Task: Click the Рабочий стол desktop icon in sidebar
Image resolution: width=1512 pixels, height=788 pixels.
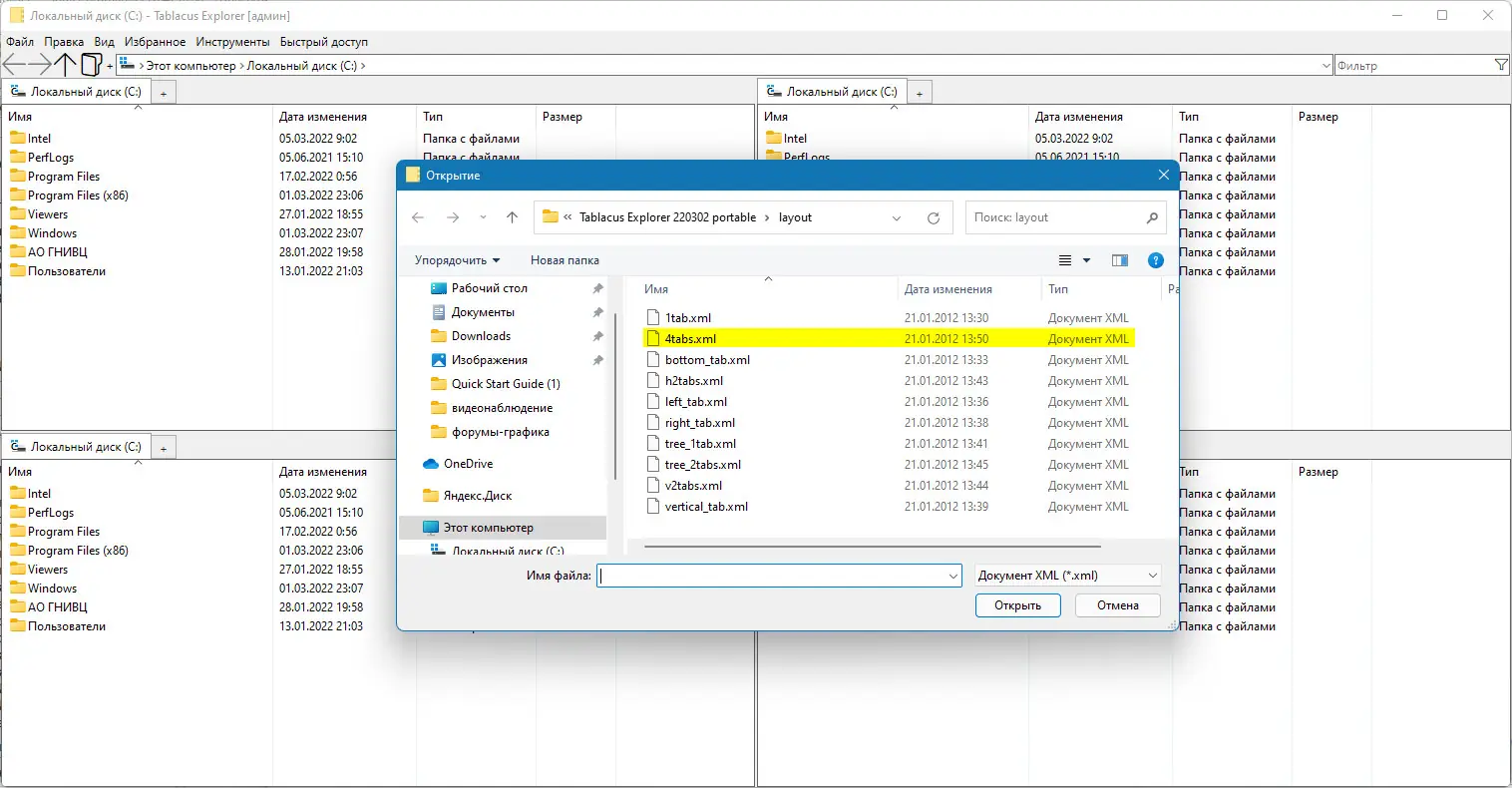Action: (439, 288)
